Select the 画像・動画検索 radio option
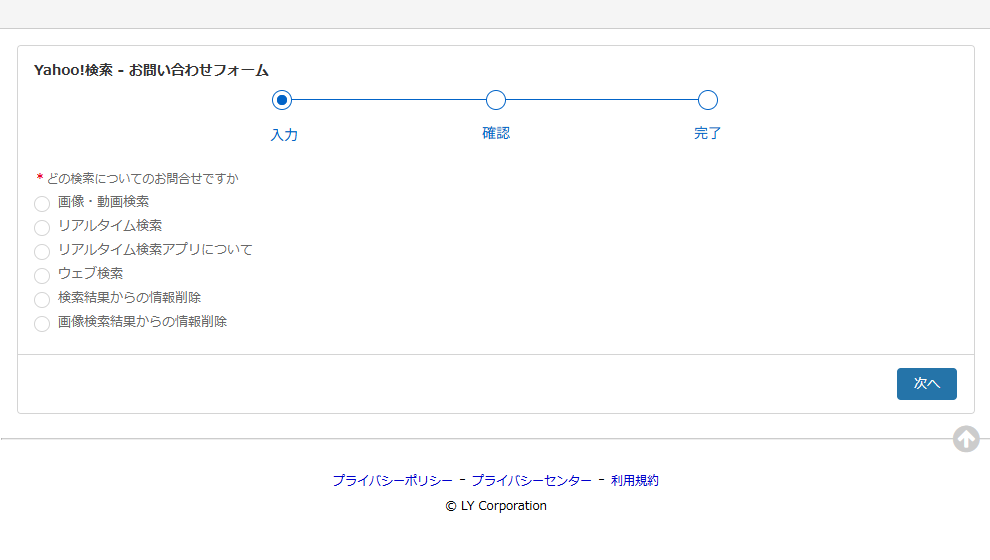990x560 pixels. (42, 203)
